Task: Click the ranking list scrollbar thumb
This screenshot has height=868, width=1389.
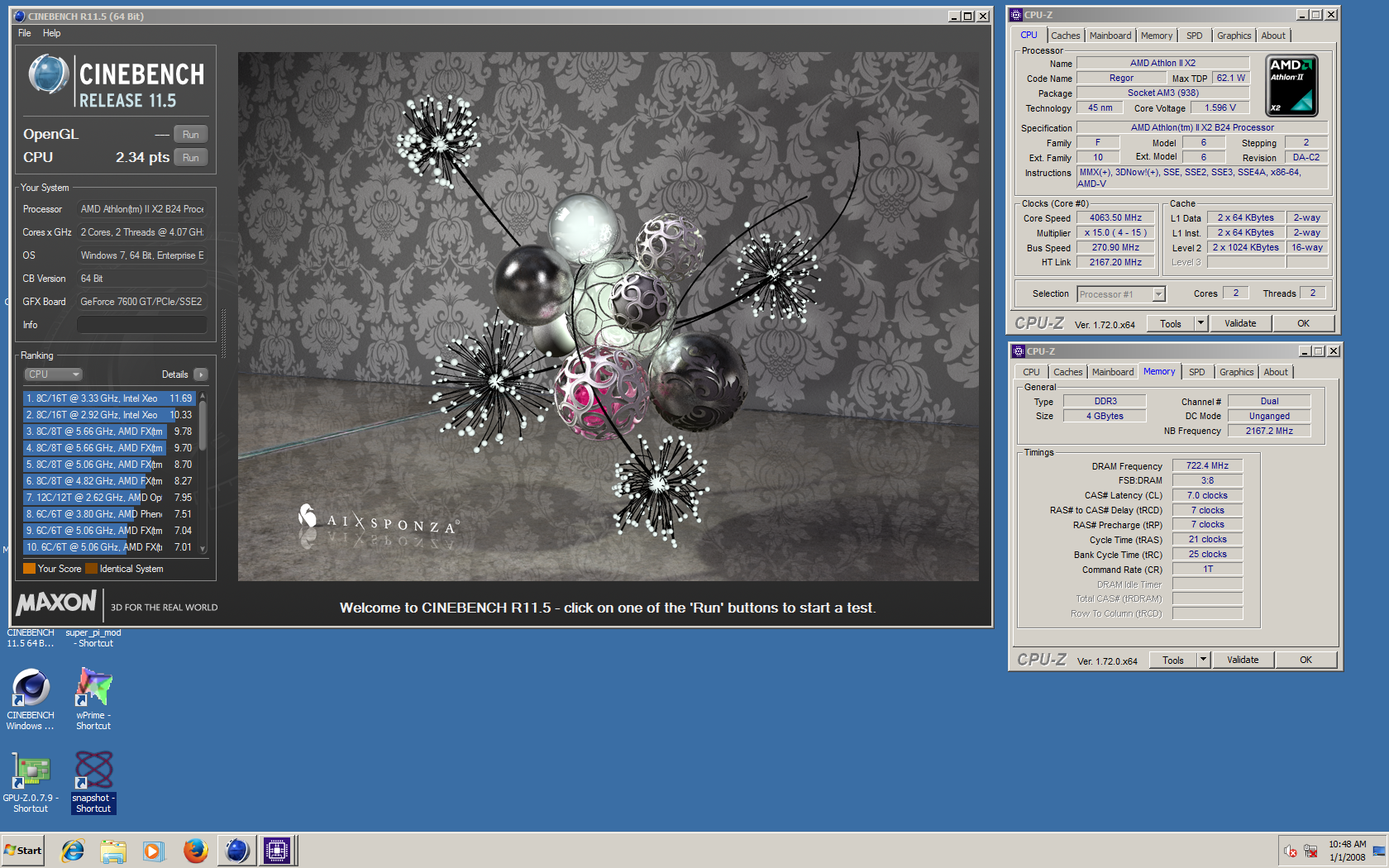Action: (203, 426)
